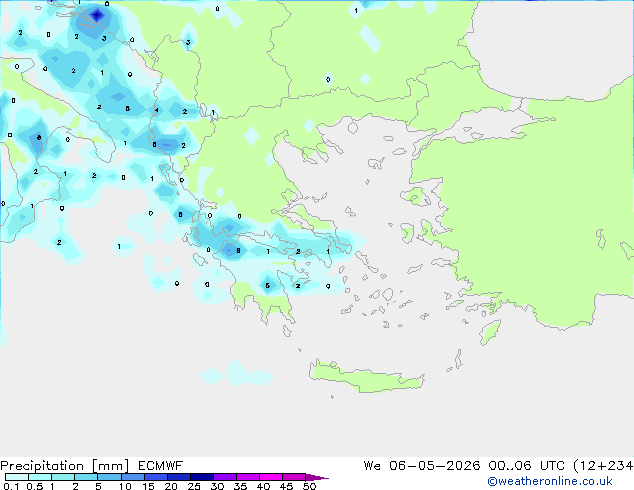Click legend scale label '15'
The width and height of the screenshot is (634, 490).
148,486
